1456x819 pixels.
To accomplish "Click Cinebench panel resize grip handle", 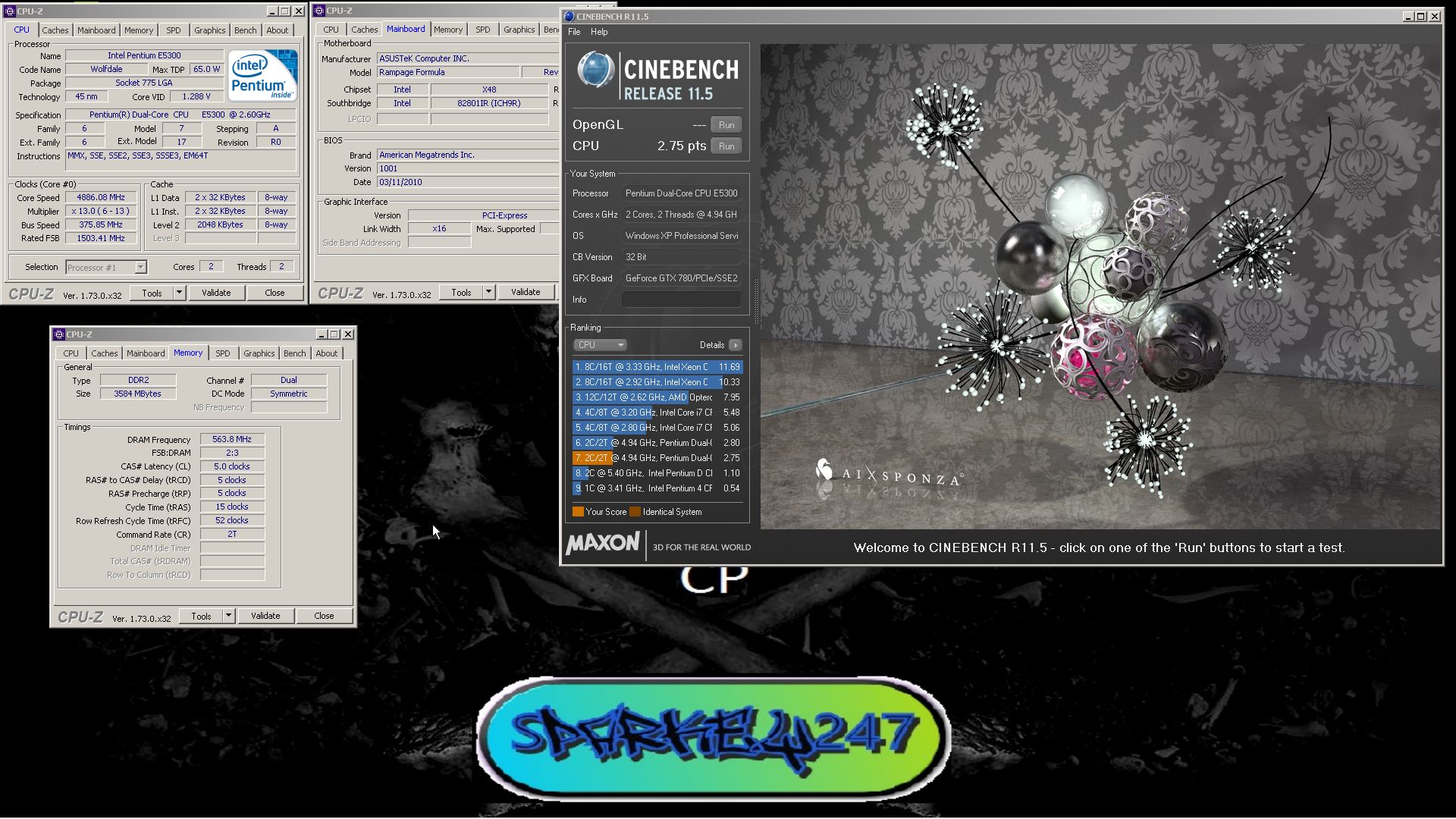I will click(755, 301).
